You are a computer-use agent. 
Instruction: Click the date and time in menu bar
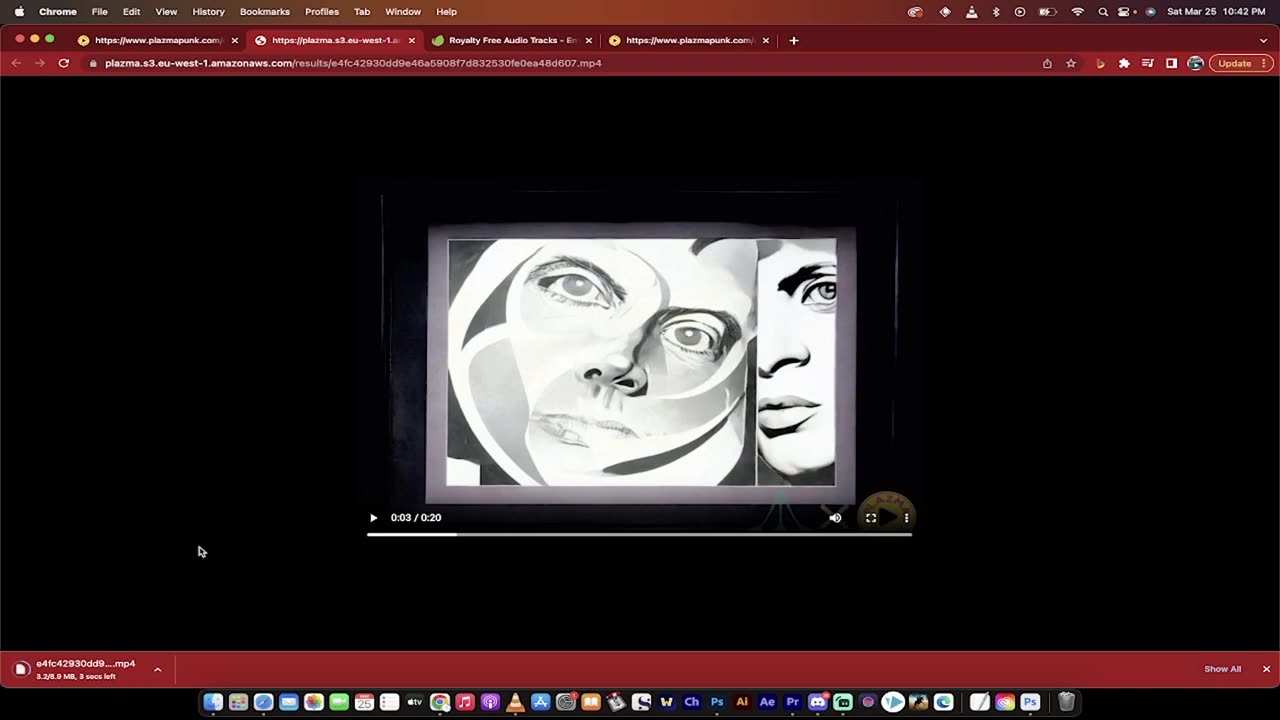click(1217, 12)
